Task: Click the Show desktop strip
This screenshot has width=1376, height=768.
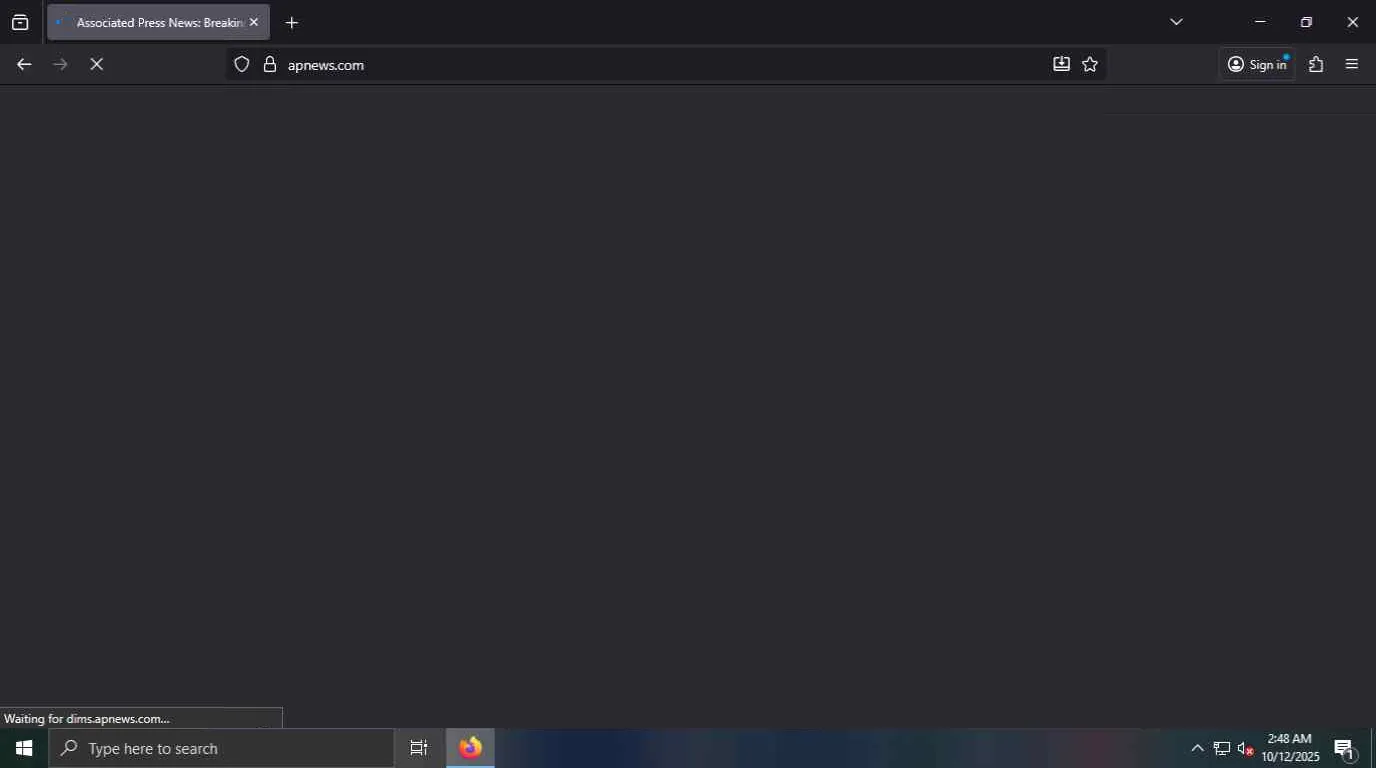Action: (x=1373, y=748)
